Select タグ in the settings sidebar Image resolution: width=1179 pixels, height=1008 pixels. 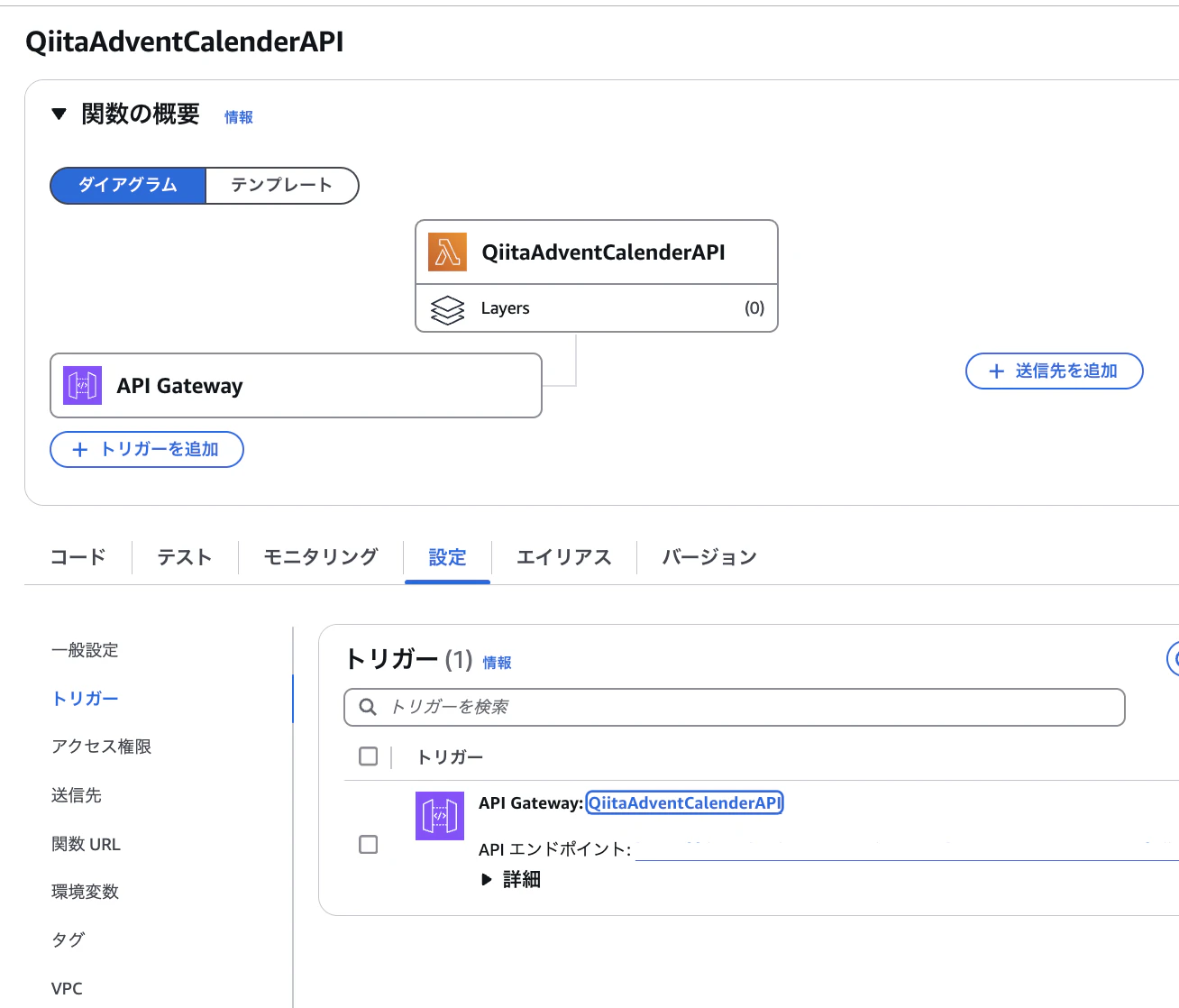coord(68,939)
